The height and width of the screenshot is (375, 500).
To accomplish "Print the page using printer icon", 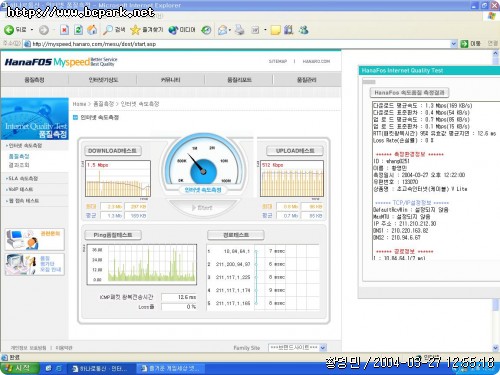I will pos(239,30).
